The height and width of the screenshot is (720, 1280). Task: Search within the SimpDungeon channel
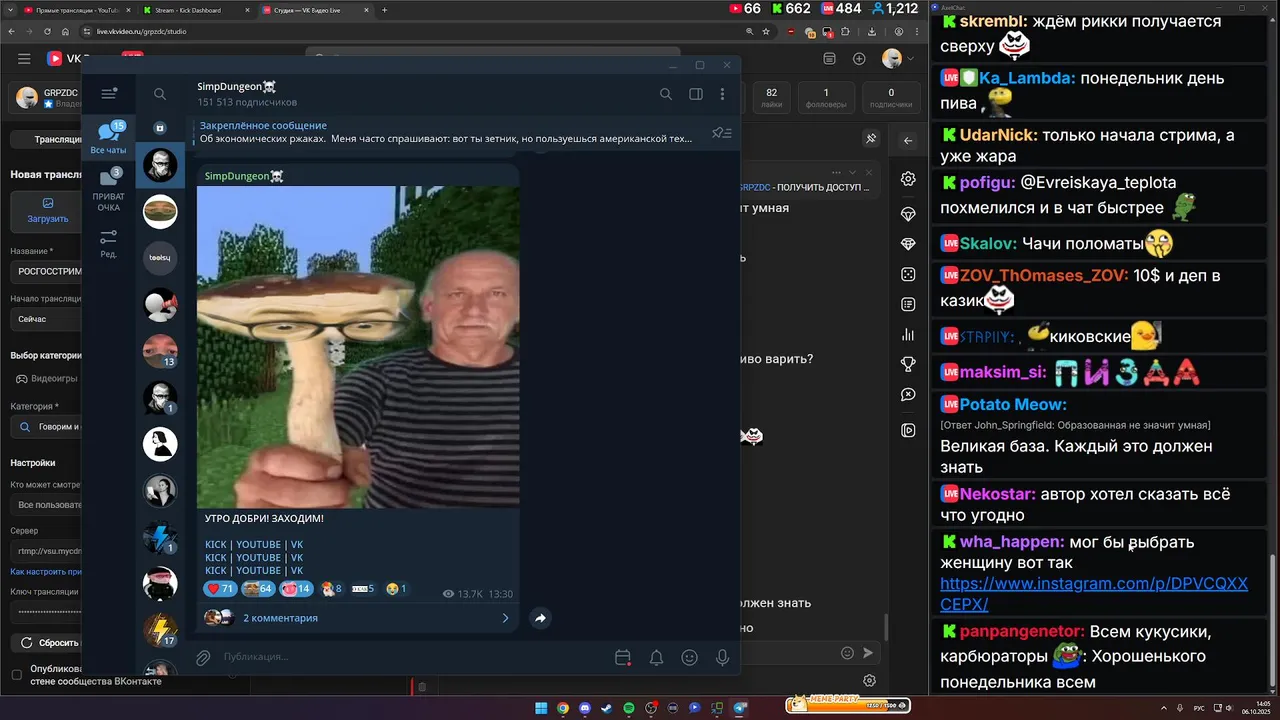[x=666, y=94]
